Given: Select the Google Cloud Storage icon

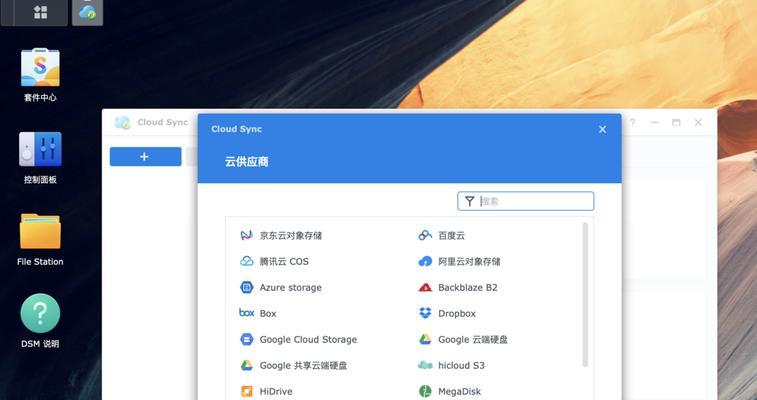Looking at the screenshot, I should [x=247, y=340].
